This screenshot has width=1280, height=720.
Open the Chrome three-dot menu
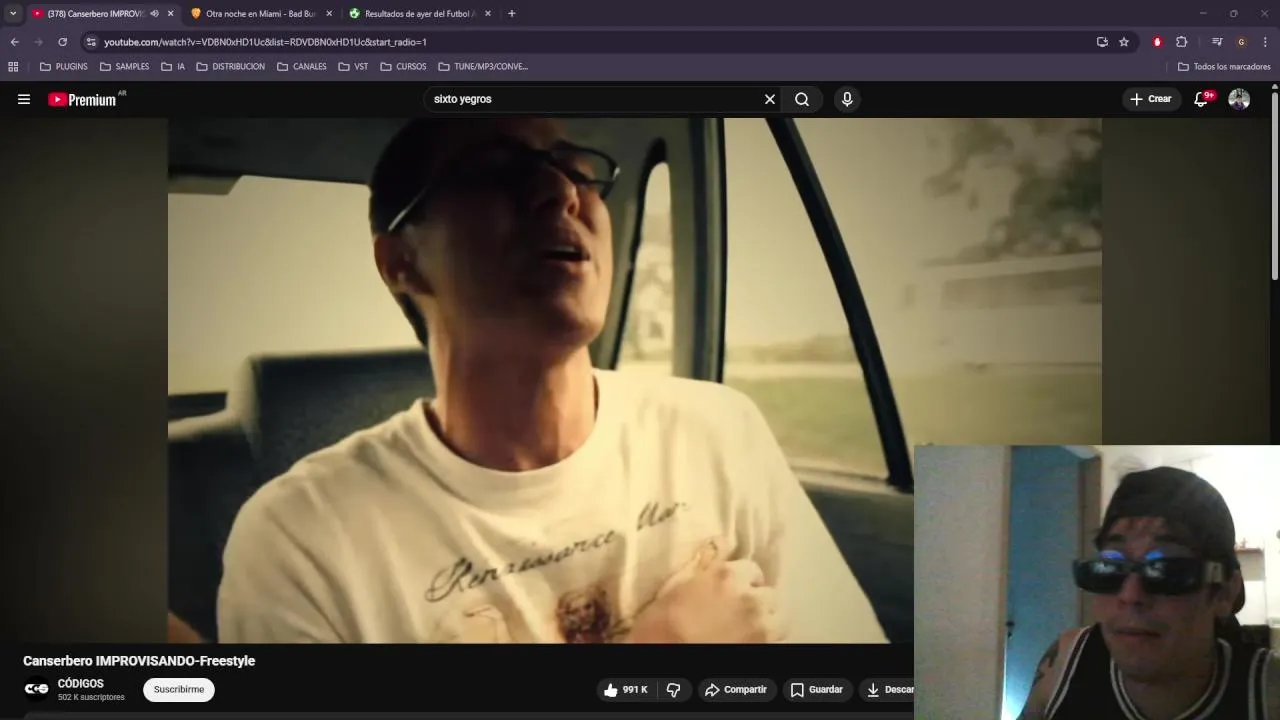point(1265,42)
